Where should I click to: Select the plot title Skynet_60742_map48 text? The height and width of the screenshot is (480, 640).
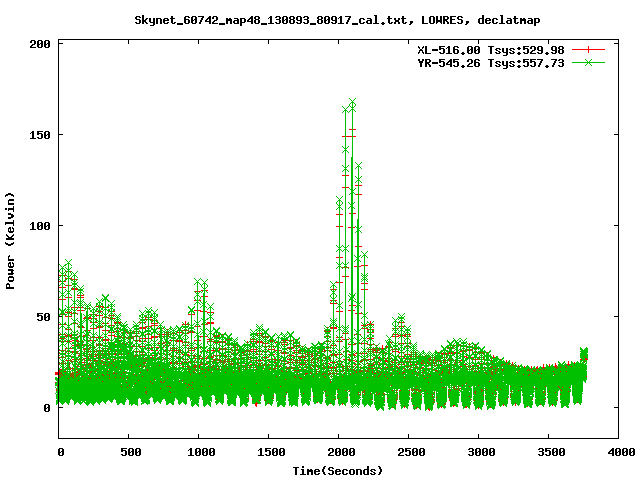(x=337, y=20)
